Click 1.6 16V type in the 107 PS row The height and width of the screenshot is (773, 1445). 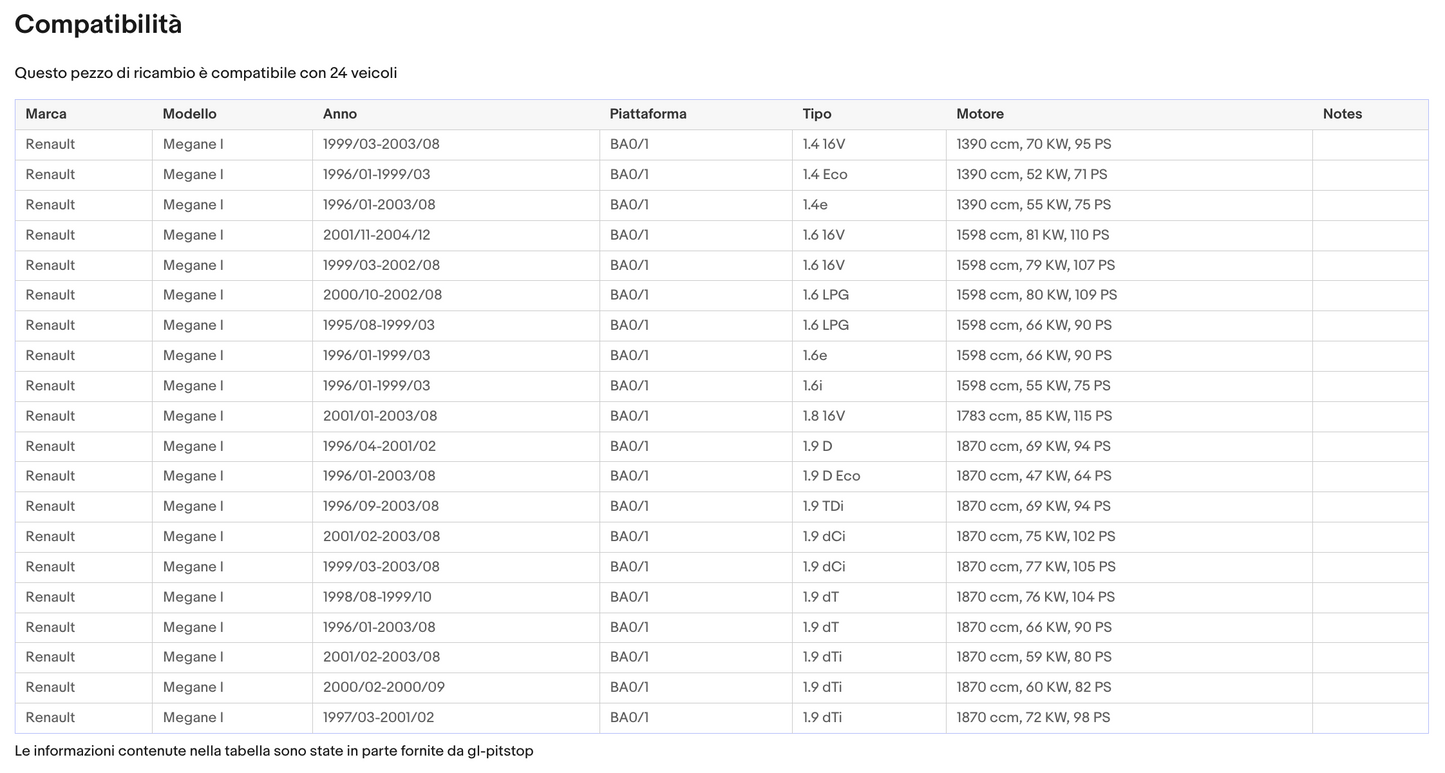824,265
